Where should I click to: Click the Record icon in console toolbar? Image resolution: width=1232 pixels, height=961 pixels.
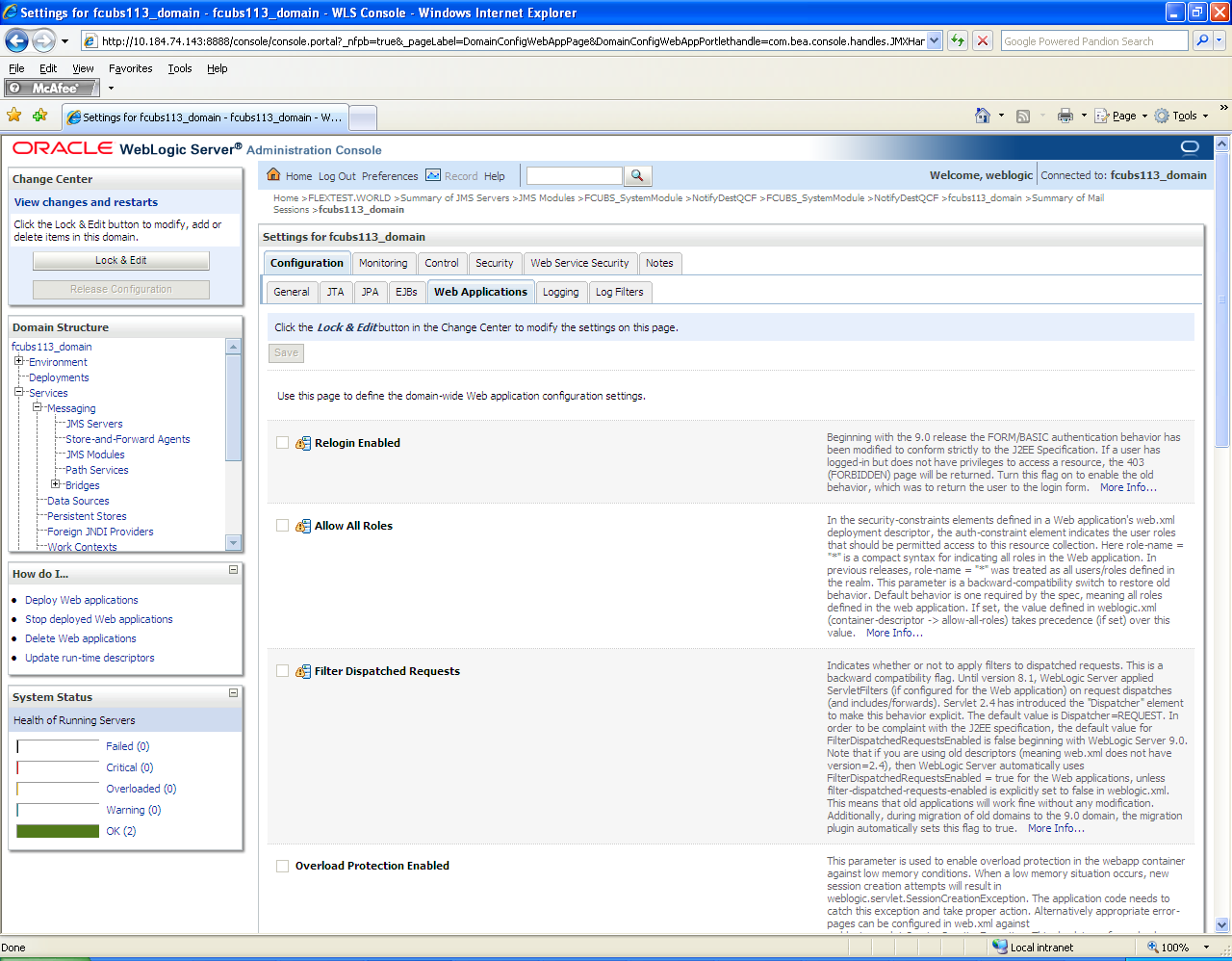click(x=433, y=175)
